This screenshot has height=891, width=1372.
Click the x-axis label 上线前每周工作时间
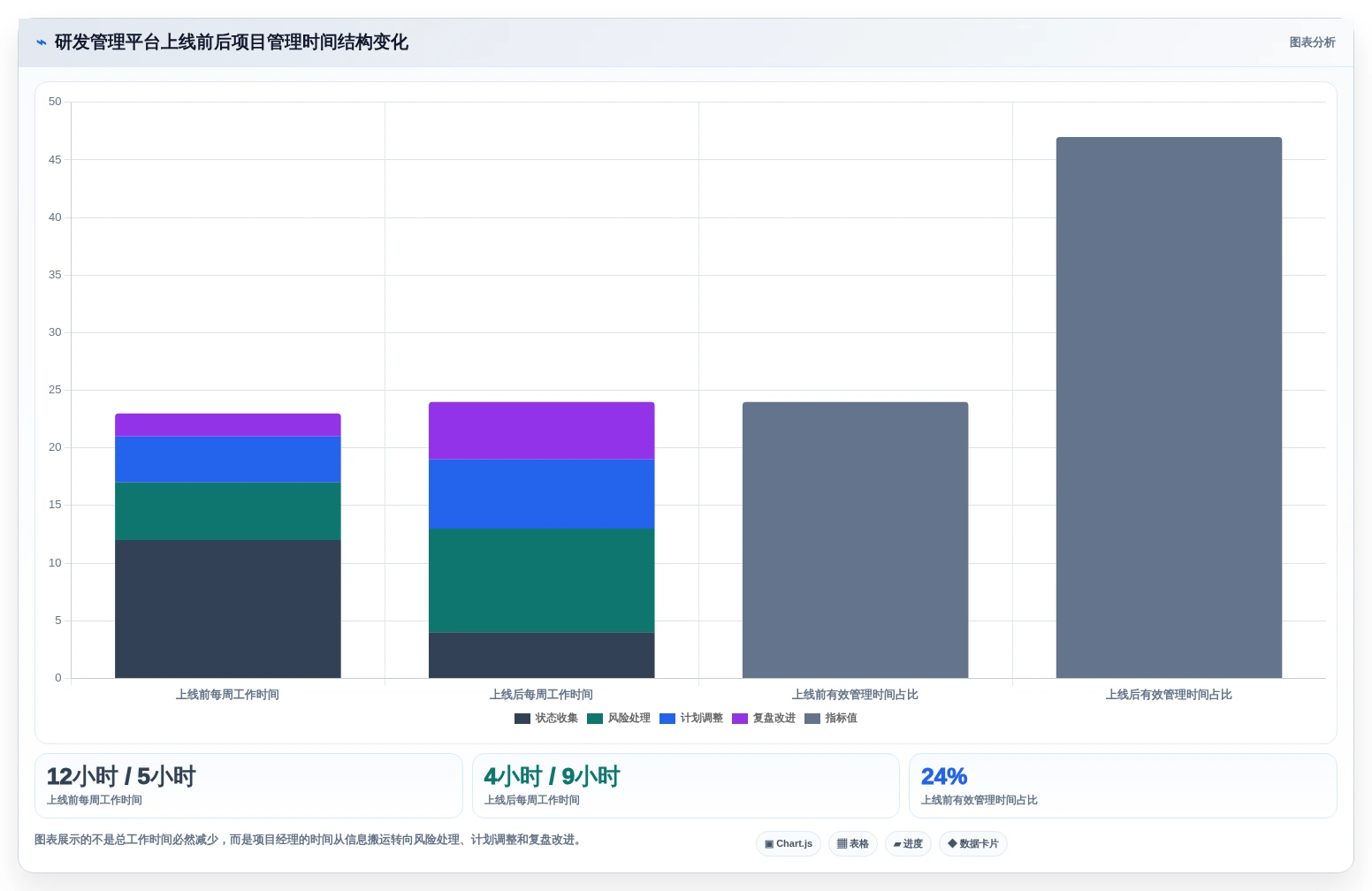click(x=228, y=695)
